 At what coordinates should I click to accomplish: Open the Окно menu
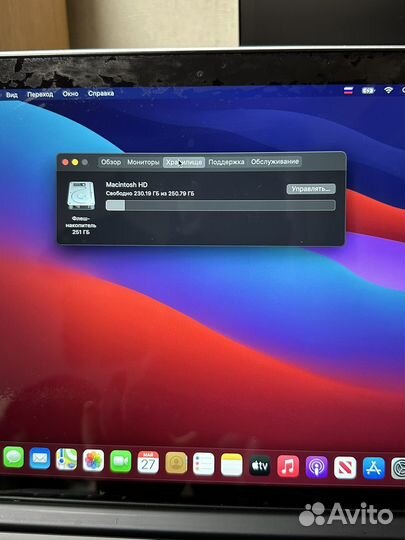70,94
